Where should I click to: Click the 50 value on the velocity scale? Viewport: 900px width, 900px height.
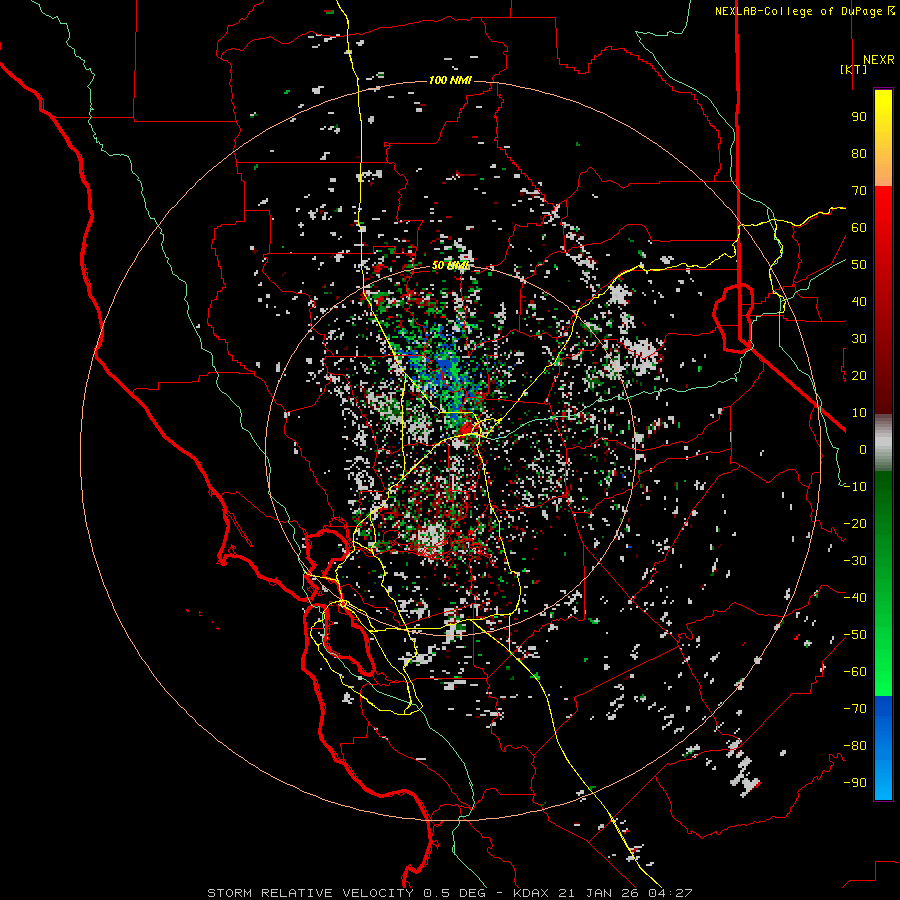click(859, 265)
